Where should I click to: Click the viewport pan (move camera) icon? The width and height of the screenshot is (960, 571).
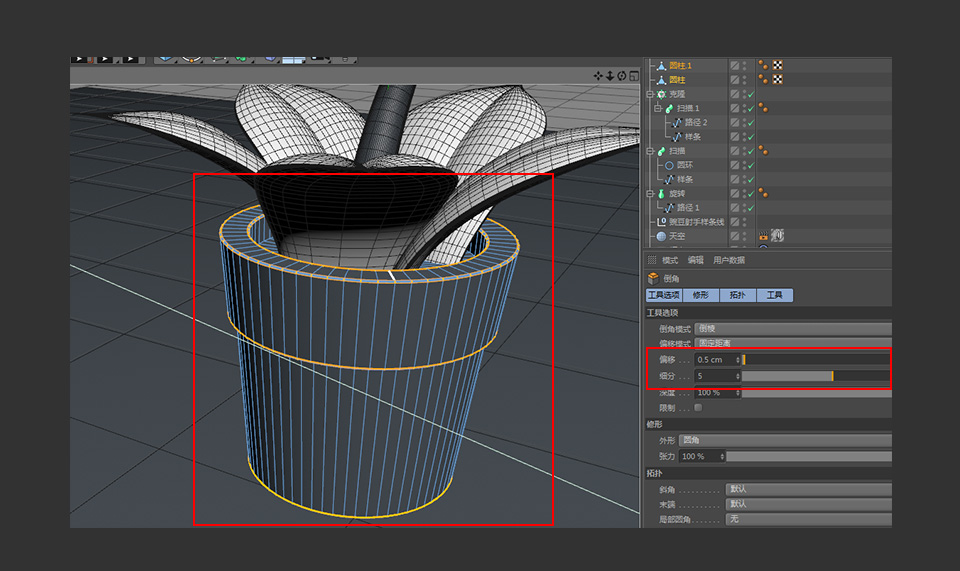(599, 76)
